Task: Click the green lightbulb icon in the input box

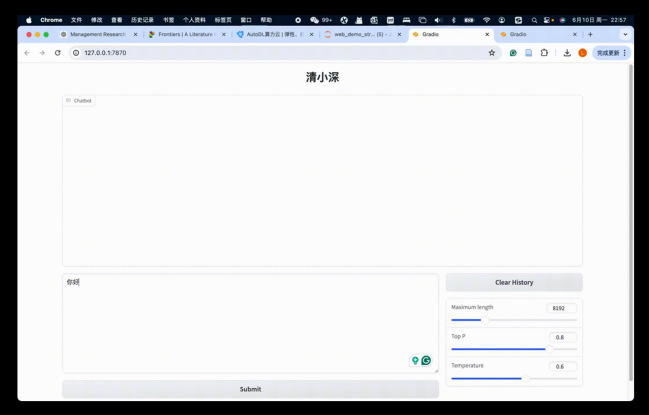Action: (415, 361)
